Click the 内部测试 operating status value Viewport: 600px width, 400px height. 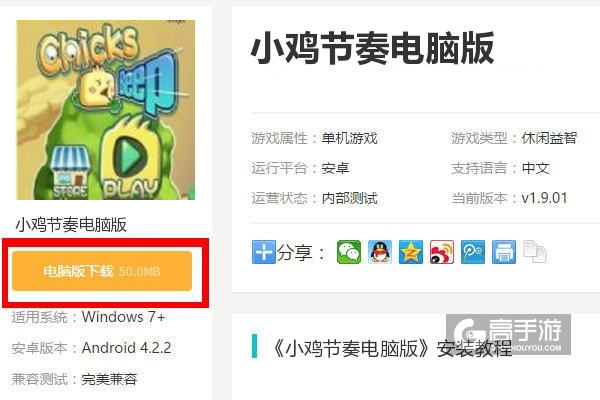click(x=349, y=198)
